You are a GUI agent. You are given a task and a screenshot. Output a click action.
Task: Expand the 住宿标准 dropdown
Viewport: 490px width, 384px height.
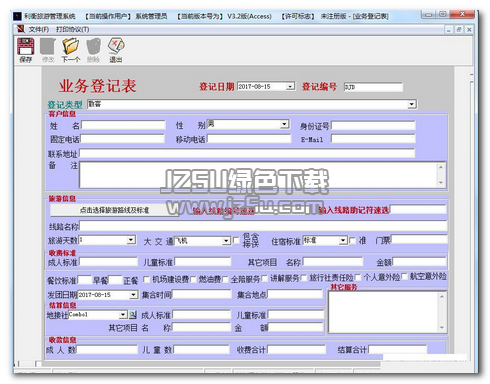click(x=343, y=240)
